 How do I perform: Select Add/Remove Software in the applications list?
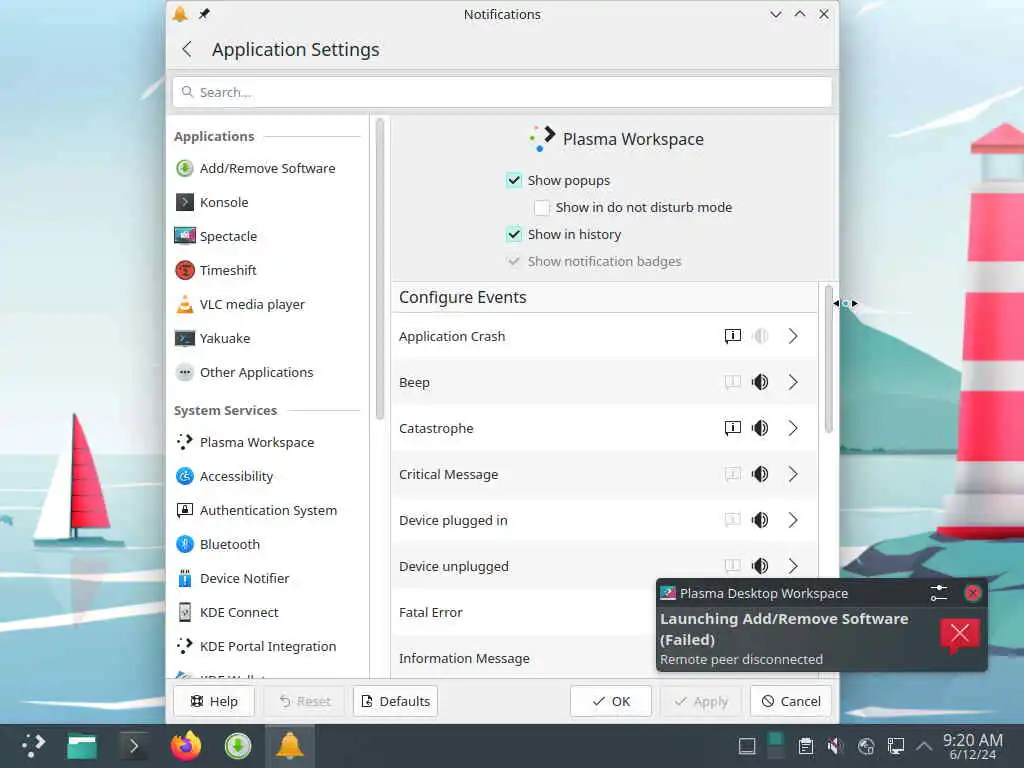[x=267, y=168]
